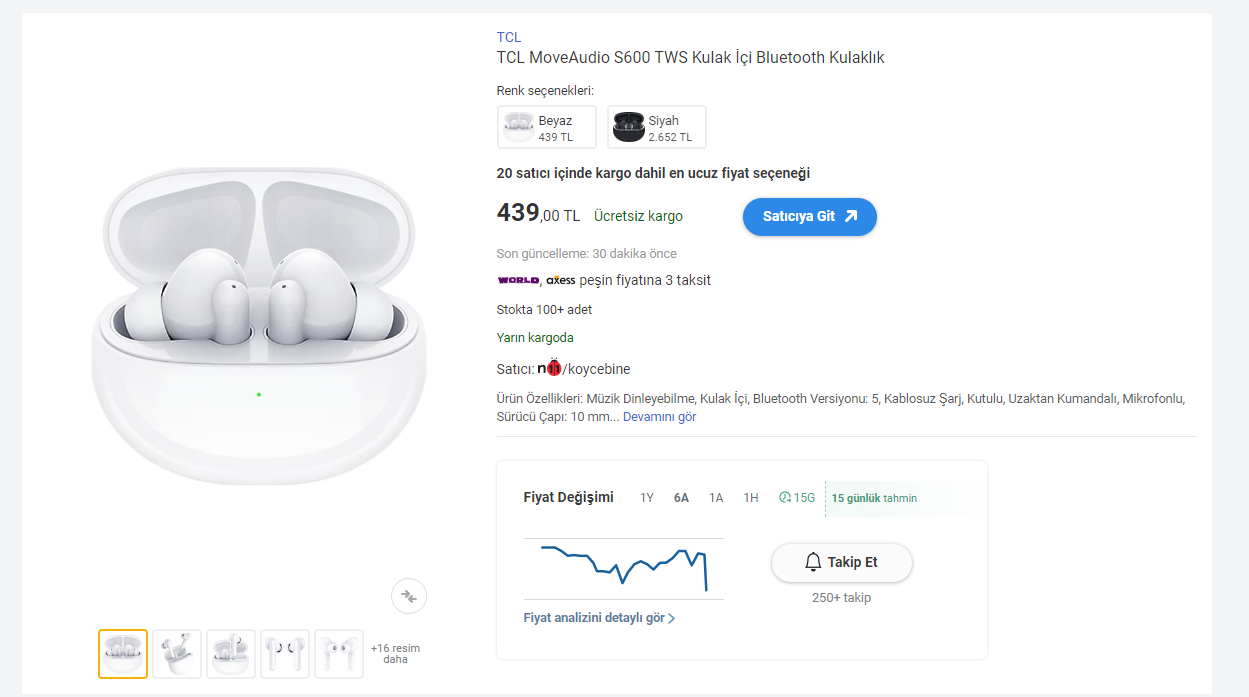Click the World card logo
Viewport: 1249px width, 697px height.
[x=518, y=280]
